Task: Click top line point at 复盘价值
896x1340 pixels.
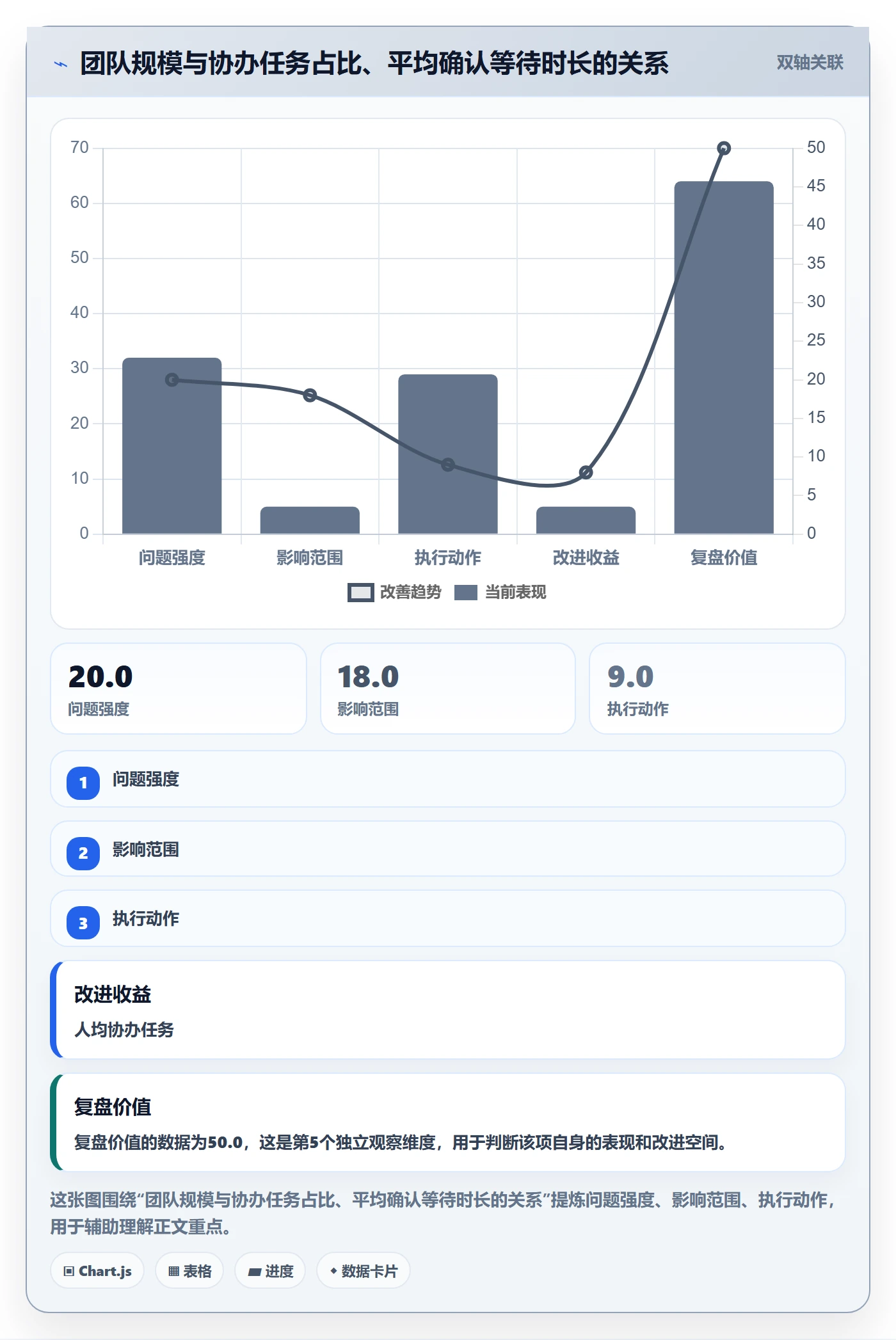Action: 724,148
